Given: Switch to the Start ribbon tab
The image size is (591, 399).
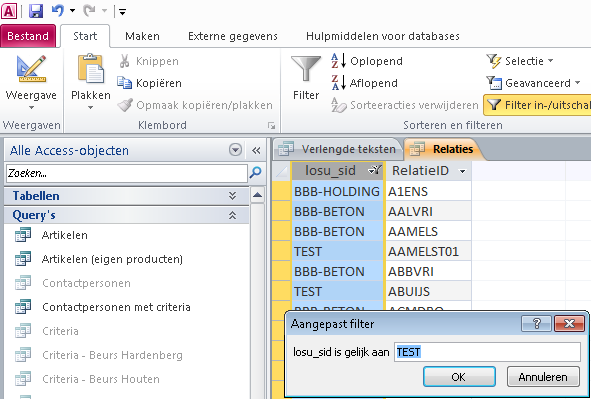Looking at the screenshot, I should pyautogui.click(x=85, y=36).
